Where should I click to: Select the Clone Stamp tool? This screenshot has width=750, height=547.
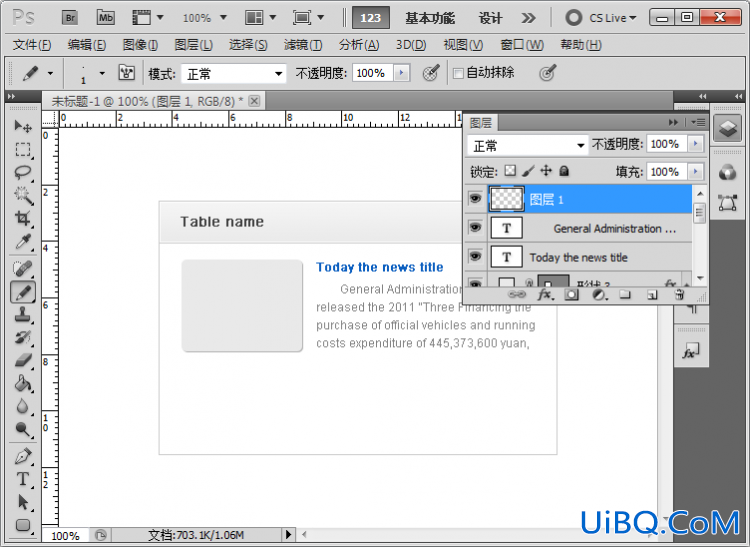click(22, 315)
